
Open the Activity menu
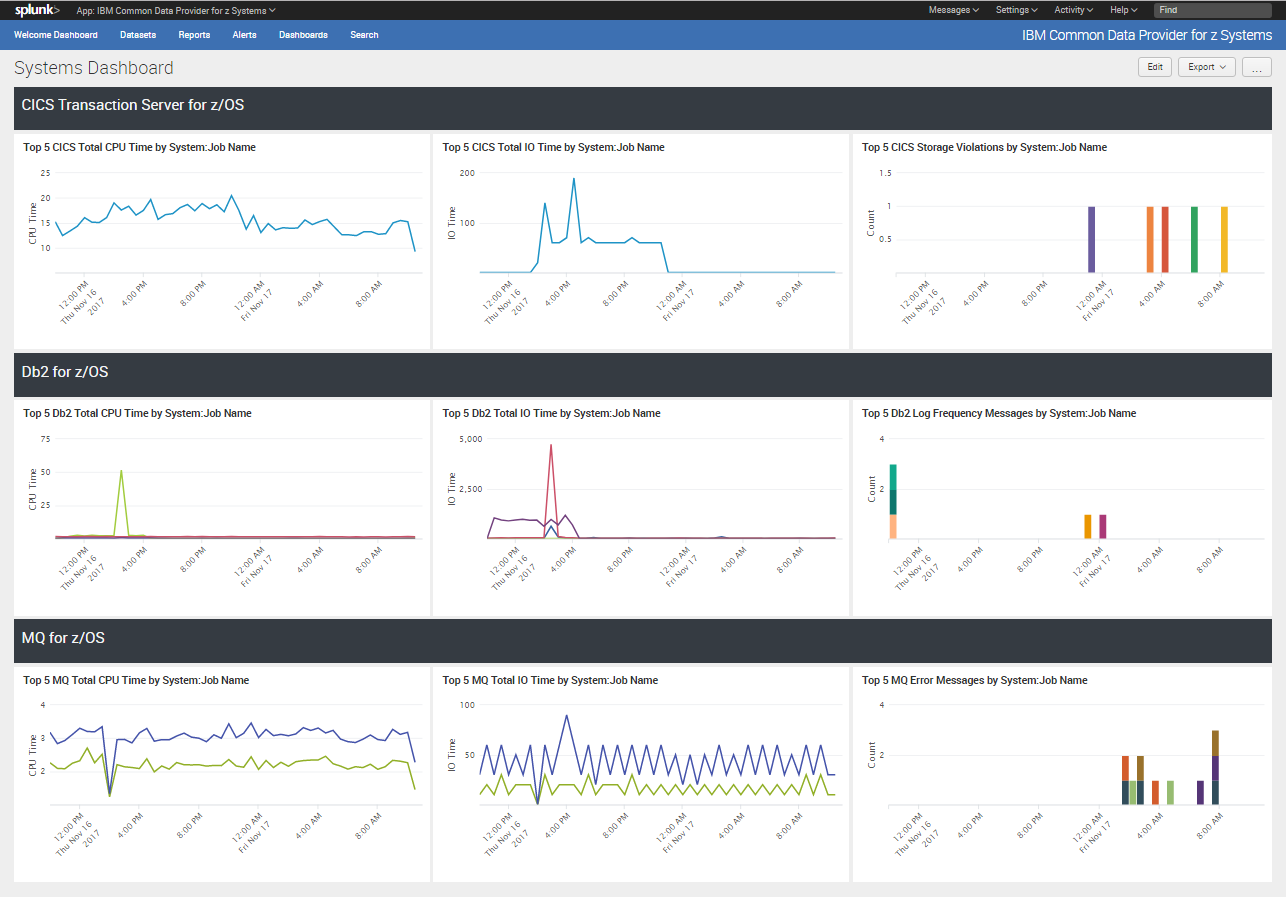point(1073,10)
